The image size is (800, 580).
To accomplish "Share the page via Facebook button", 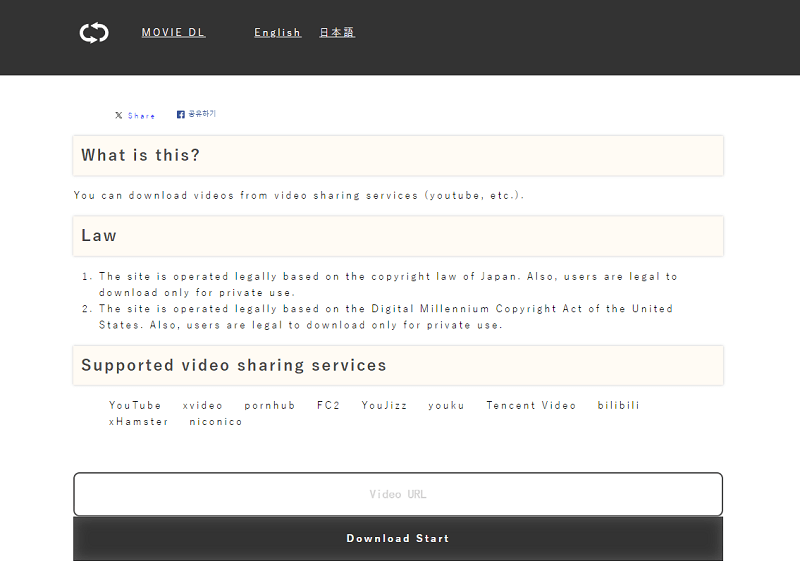I will (196, 115).
